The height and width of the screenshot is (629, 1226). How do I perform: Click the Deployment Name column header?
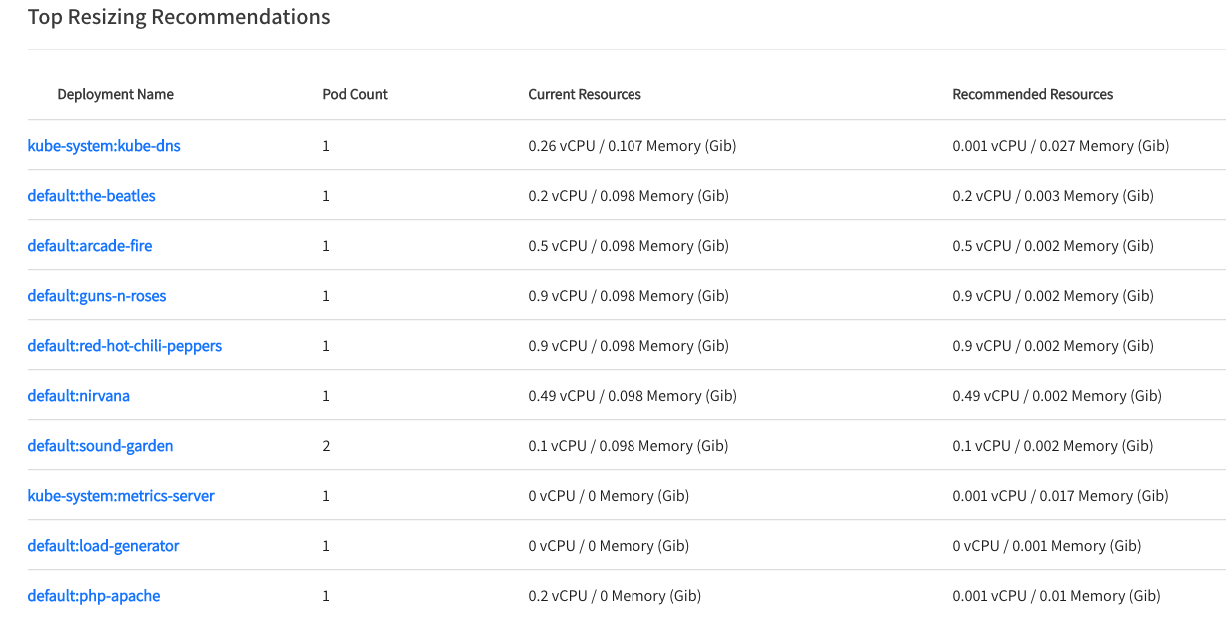pos(115,95)
